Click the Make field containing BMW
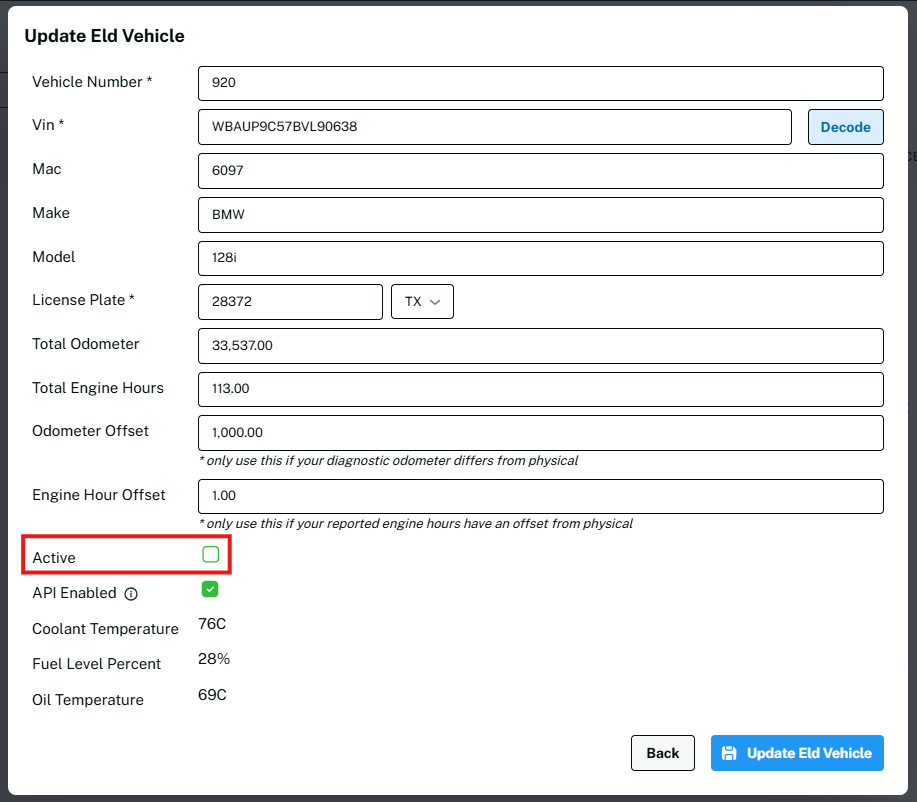Screen dimensions: 917x802 click(x=540, y=215)
